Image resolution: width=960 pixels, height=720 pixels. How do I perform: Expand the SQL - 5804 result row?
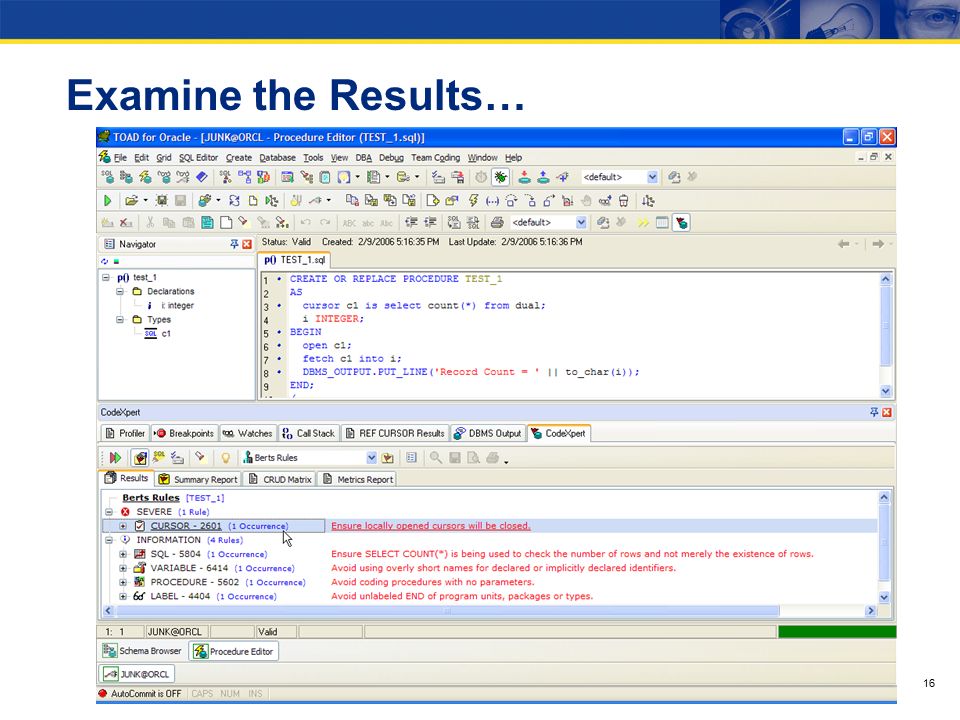123,554
